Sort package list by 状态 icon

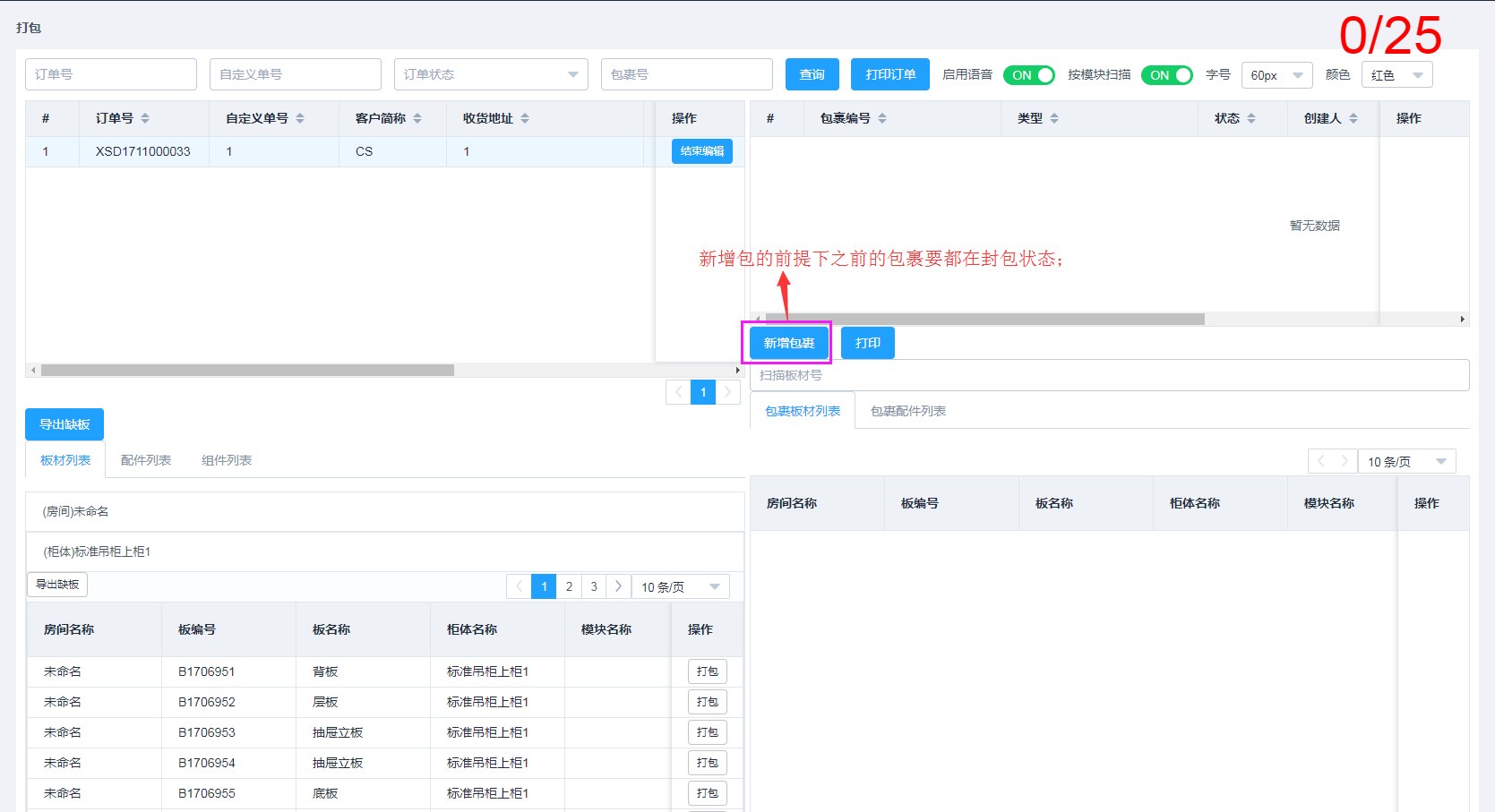point(1251,118)
